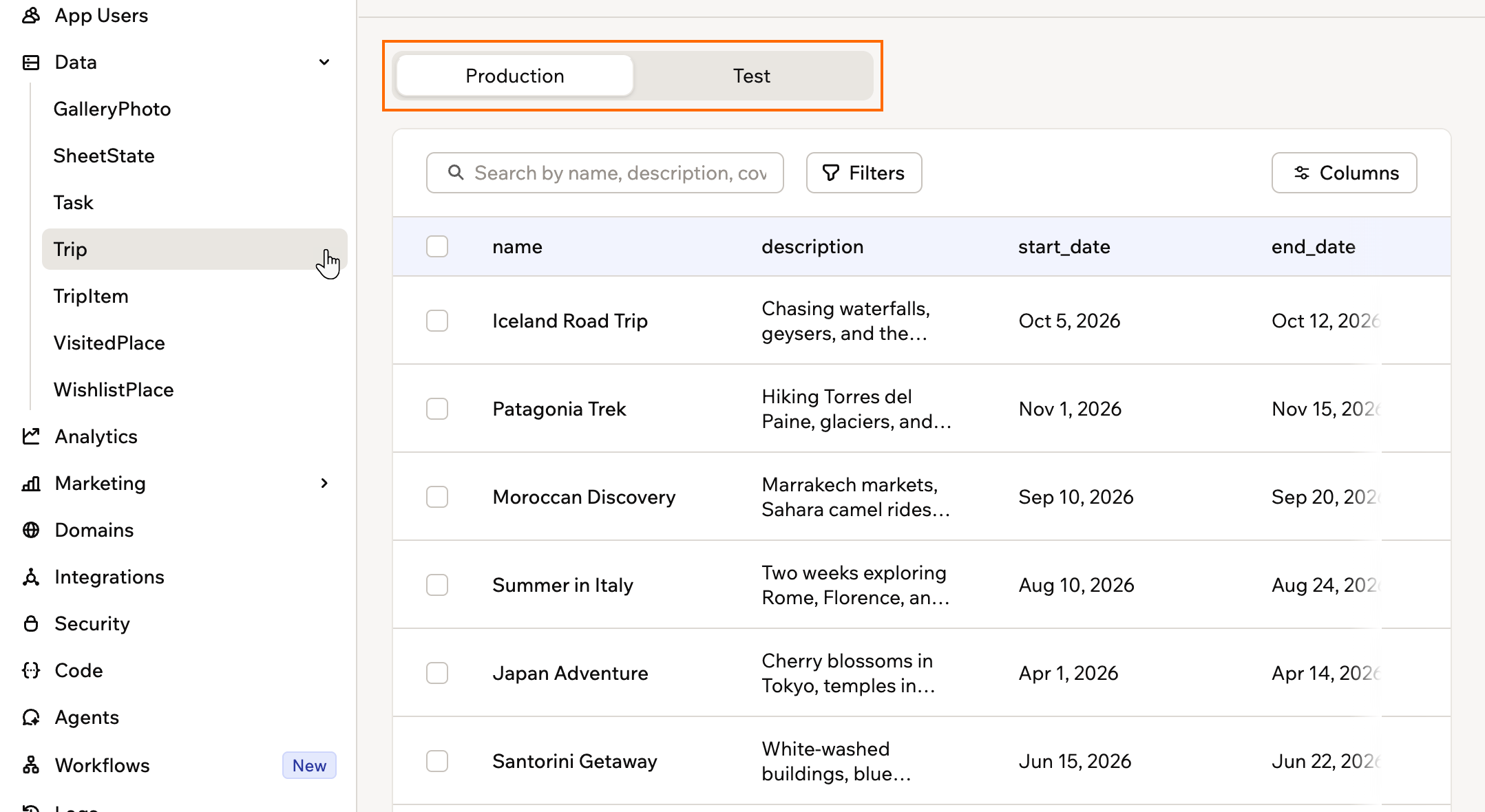Click the name column header
The image size is (1485, 812).
517,246
